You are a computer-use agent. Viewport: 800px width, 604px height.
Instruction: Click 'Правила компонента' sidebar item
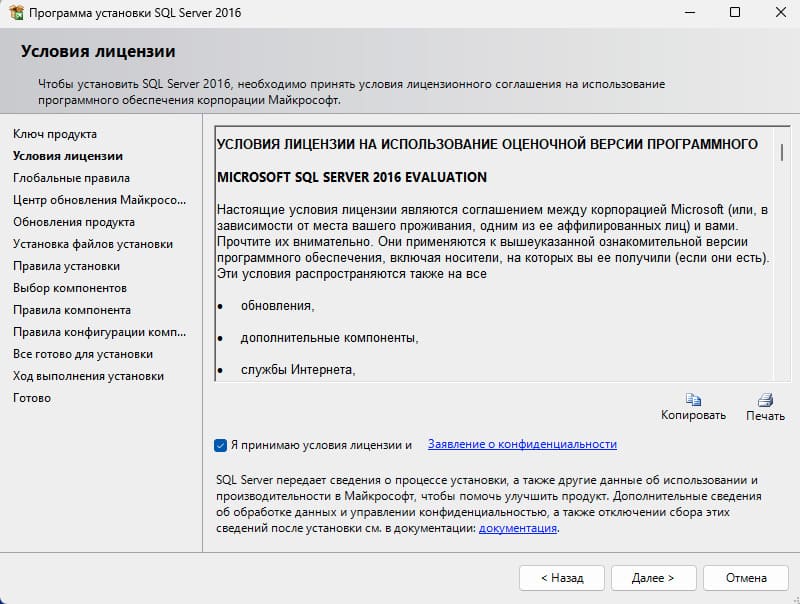[72, 310]
